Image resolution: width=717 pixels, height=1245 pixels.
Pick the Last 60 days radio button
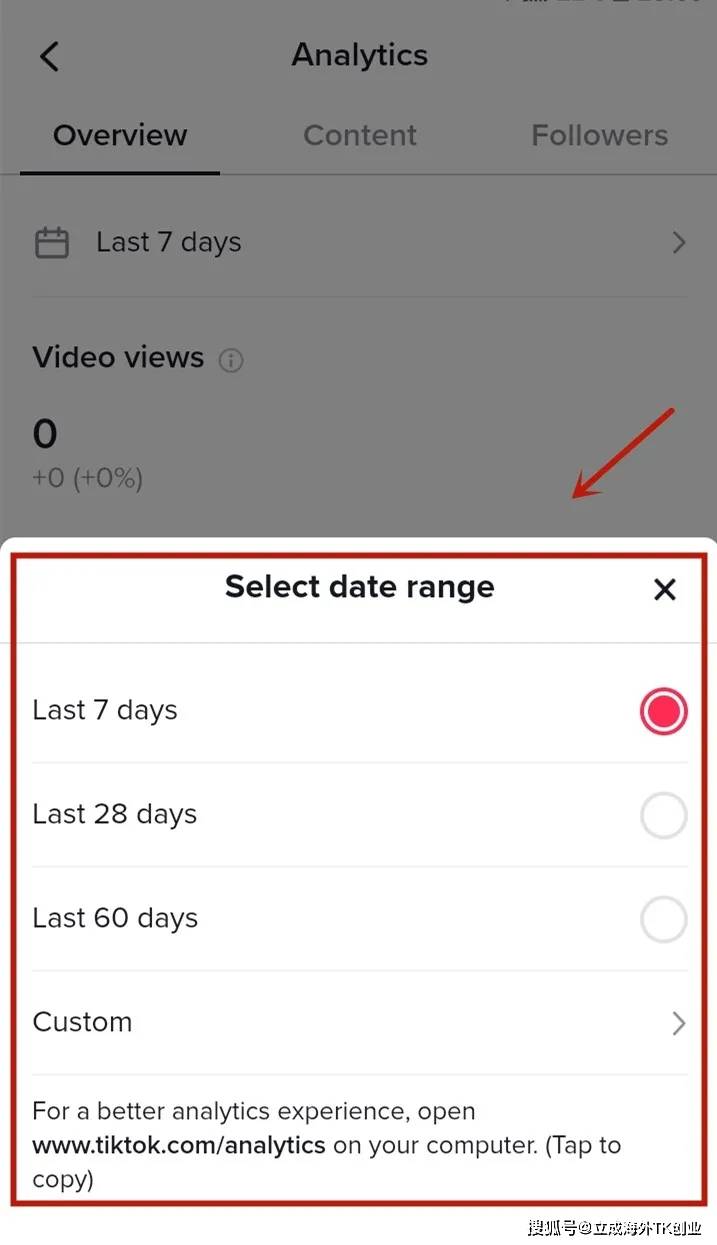click(663, 920)
